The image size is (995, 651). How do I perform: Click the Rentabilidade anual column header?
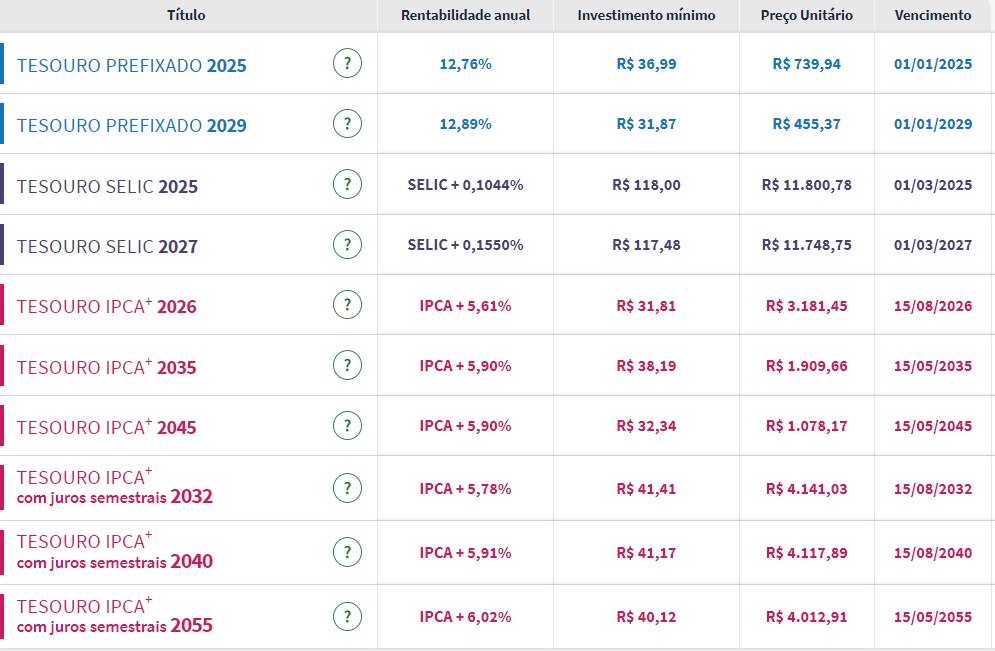(465, 15)
